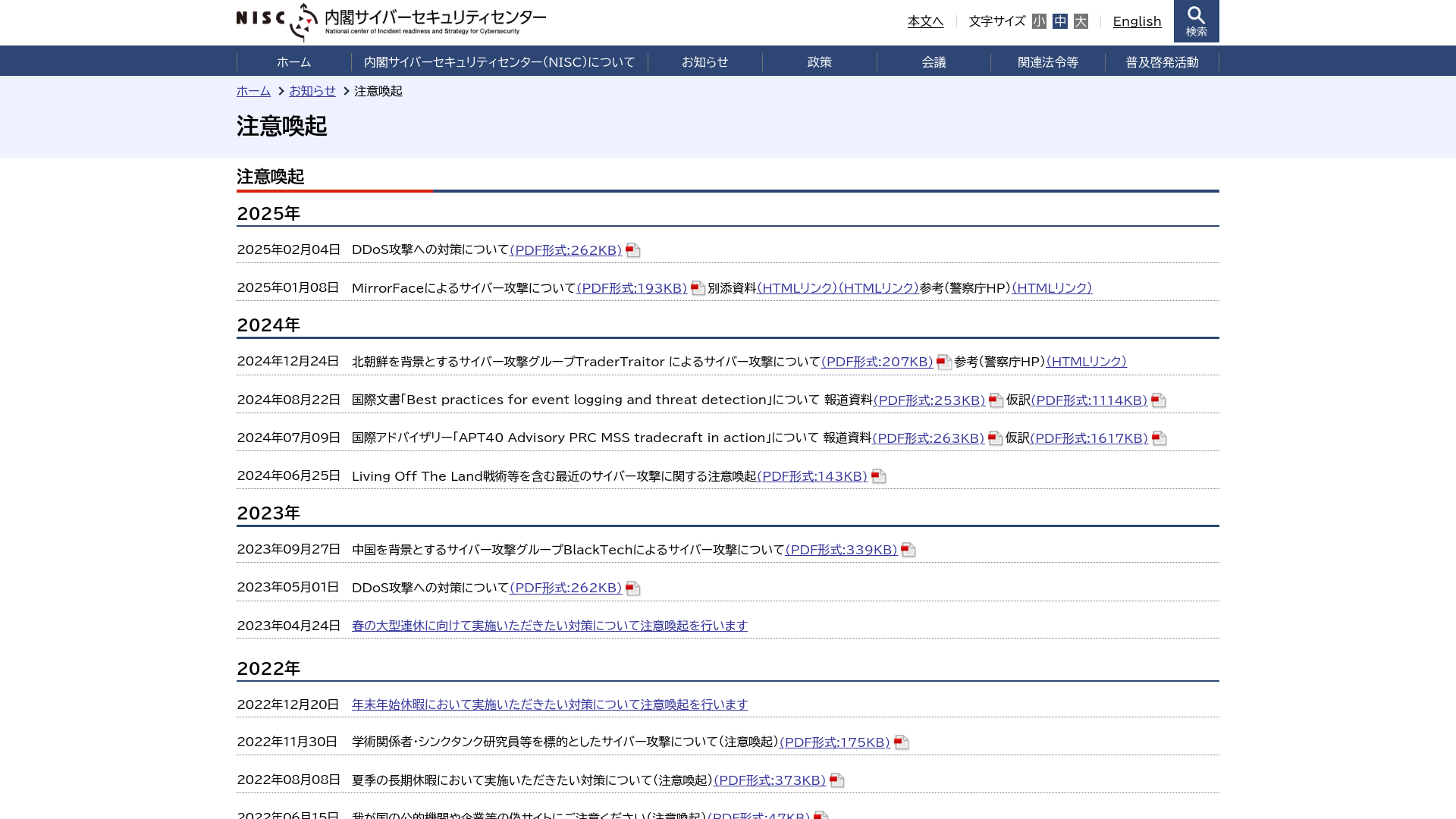Screen dimensions: 1456x819
Task: Click the PDF icon next to DDoS 2025 alert
Action: pos(632,250)
